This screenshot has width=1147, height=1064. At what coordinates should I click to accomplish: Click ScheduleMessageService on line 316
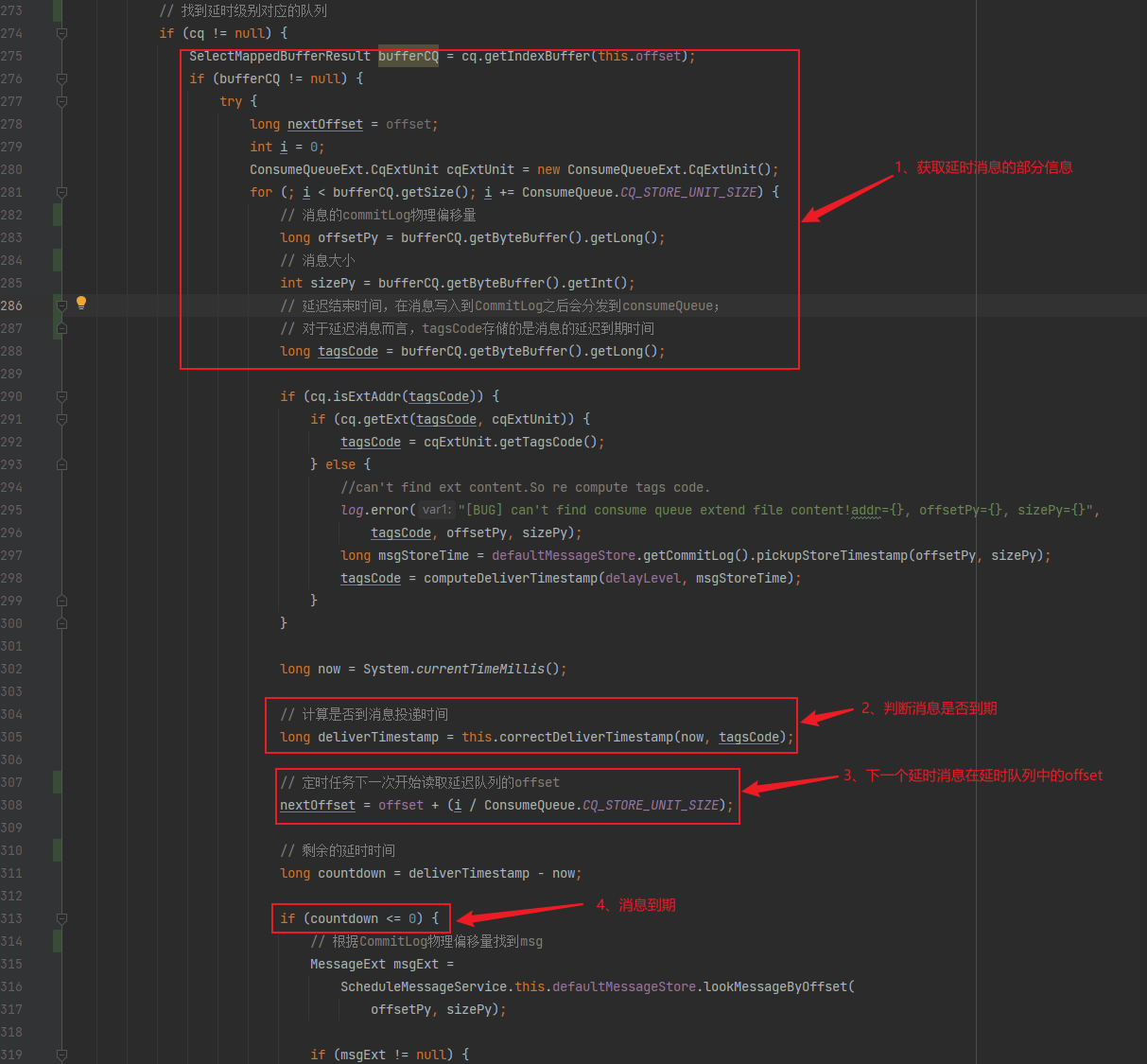tap(424, 986)
